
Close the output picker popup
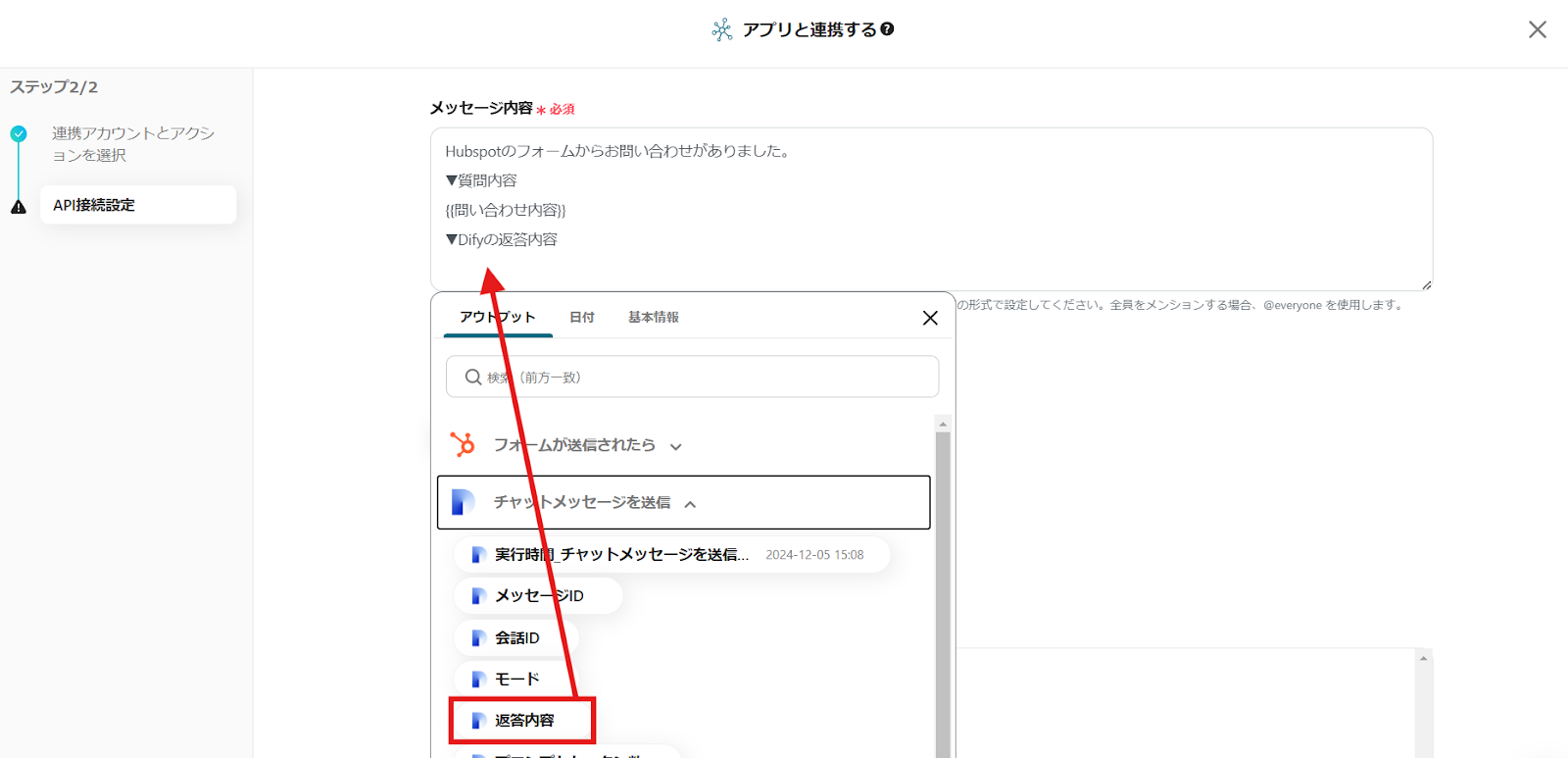tap(930, 318)
